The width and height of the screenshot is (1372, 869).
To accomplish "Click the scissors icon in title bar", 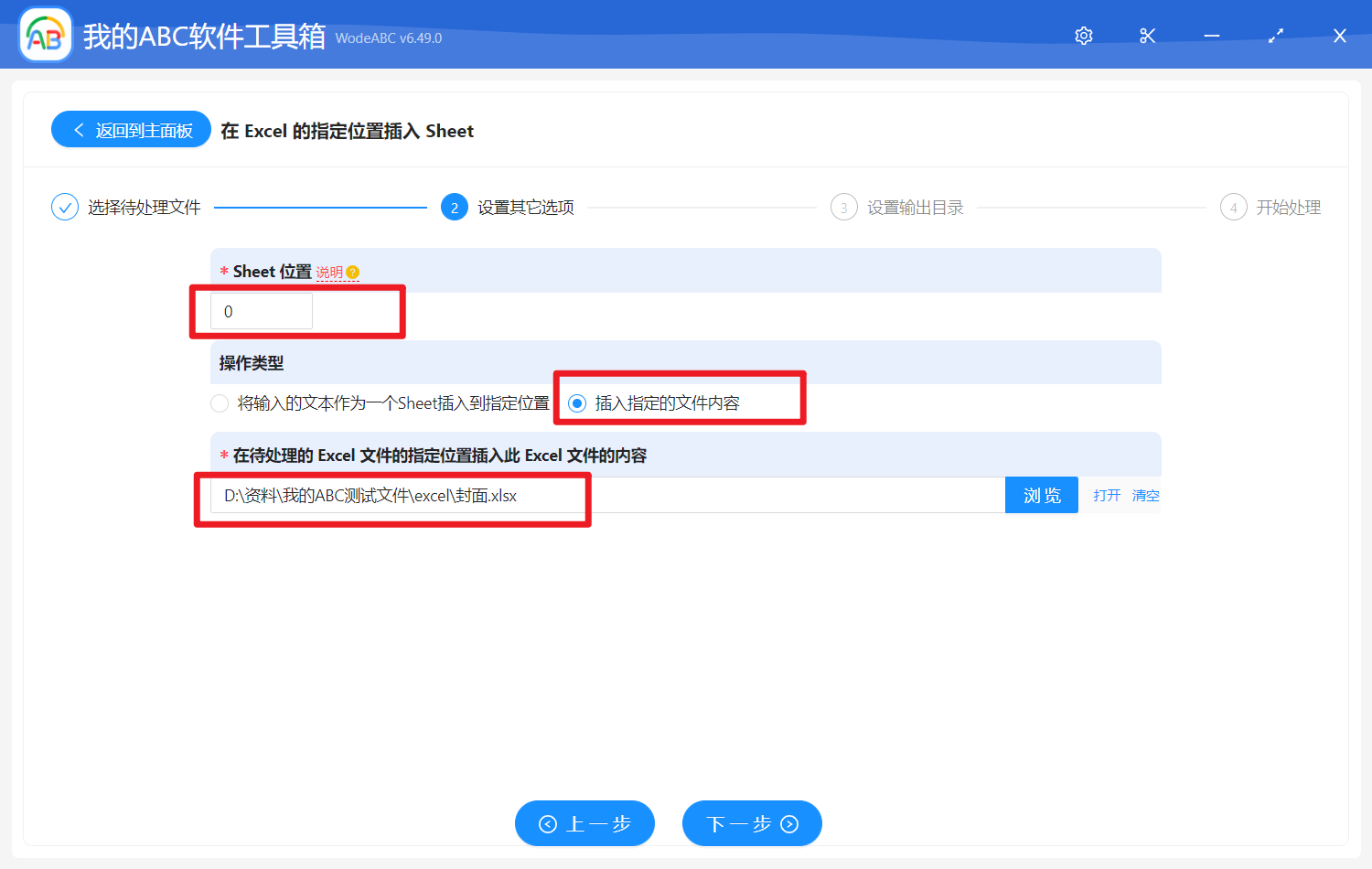I will [1147, 36].
